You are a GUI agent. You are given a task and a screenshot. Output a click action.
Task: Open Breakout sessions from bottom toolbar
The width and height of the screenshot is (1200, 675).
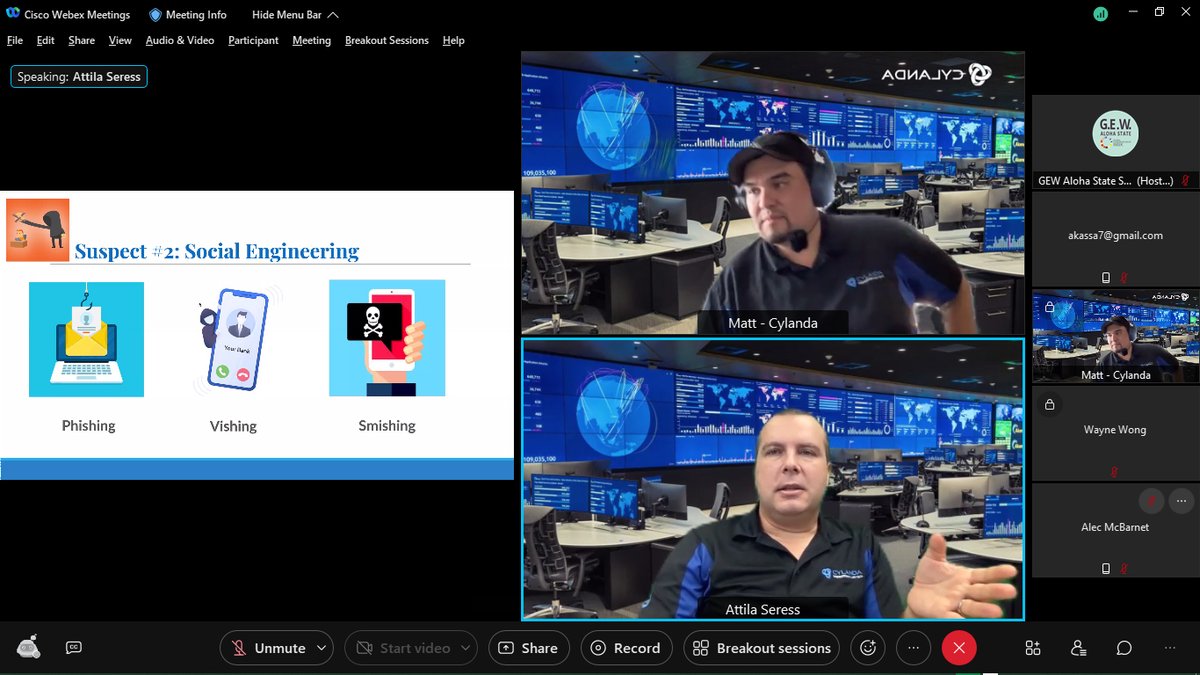pos(763,648)
